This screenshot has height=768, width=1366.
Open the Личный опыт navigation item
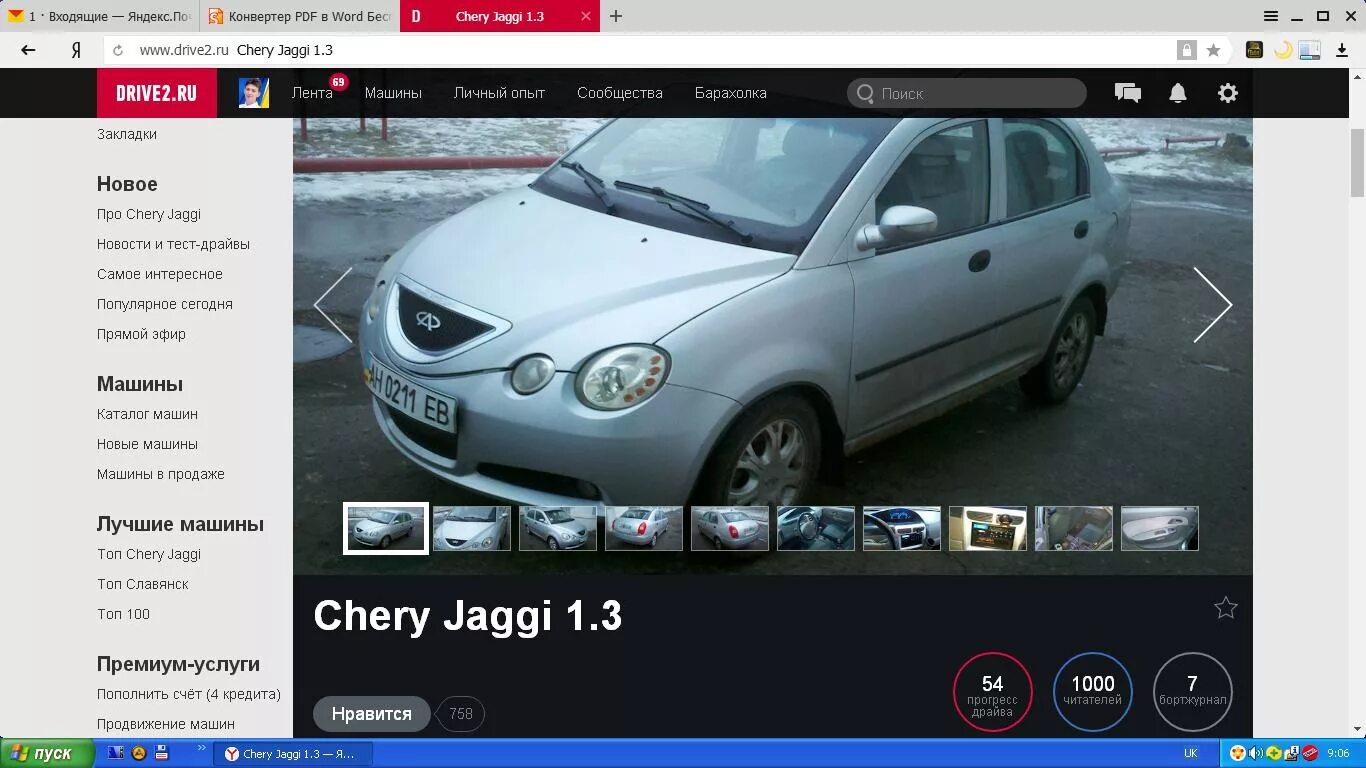[499, 93]
